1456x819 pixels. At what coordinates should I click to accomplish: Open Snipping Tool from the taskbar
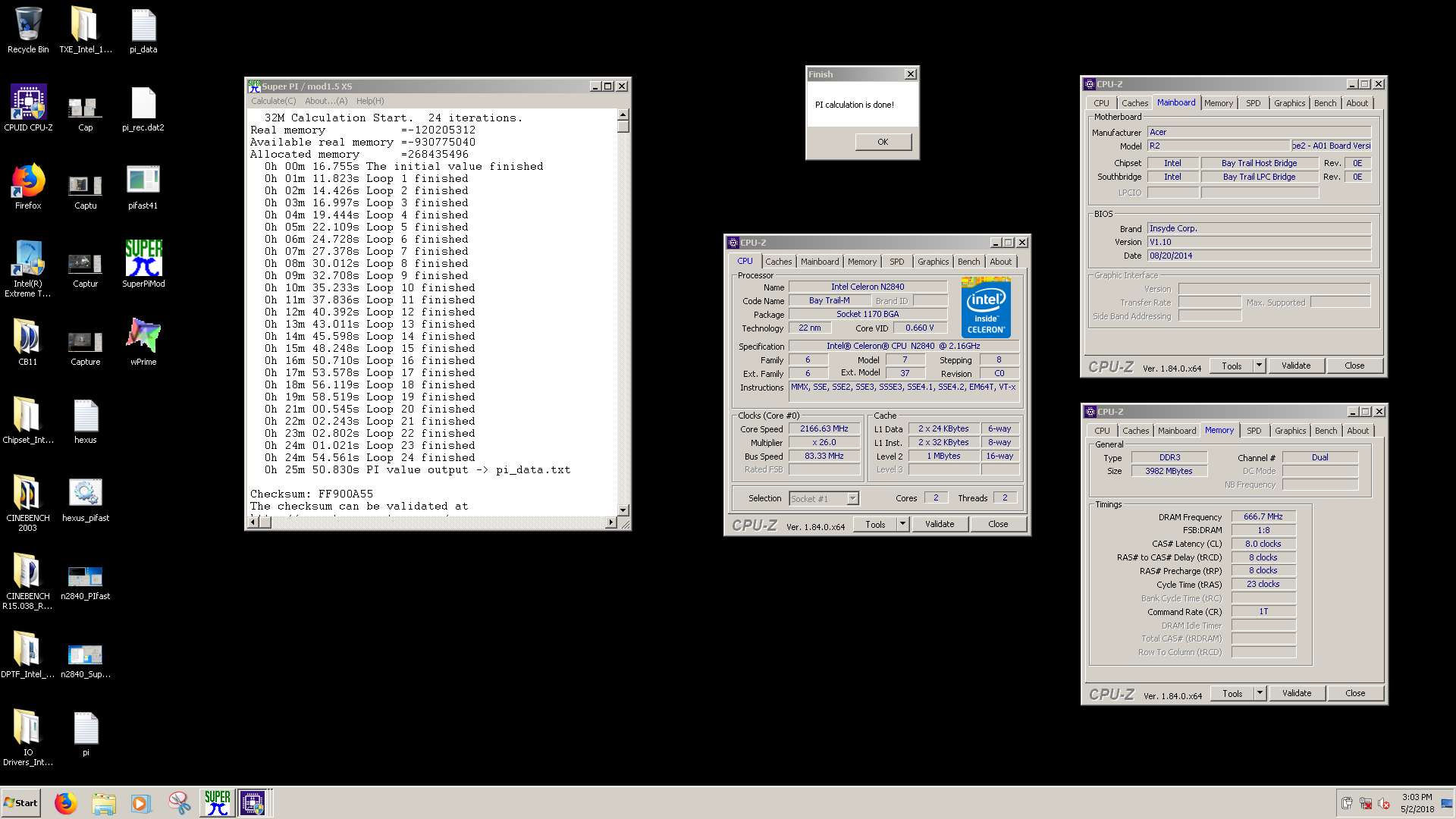coord(180,802)
